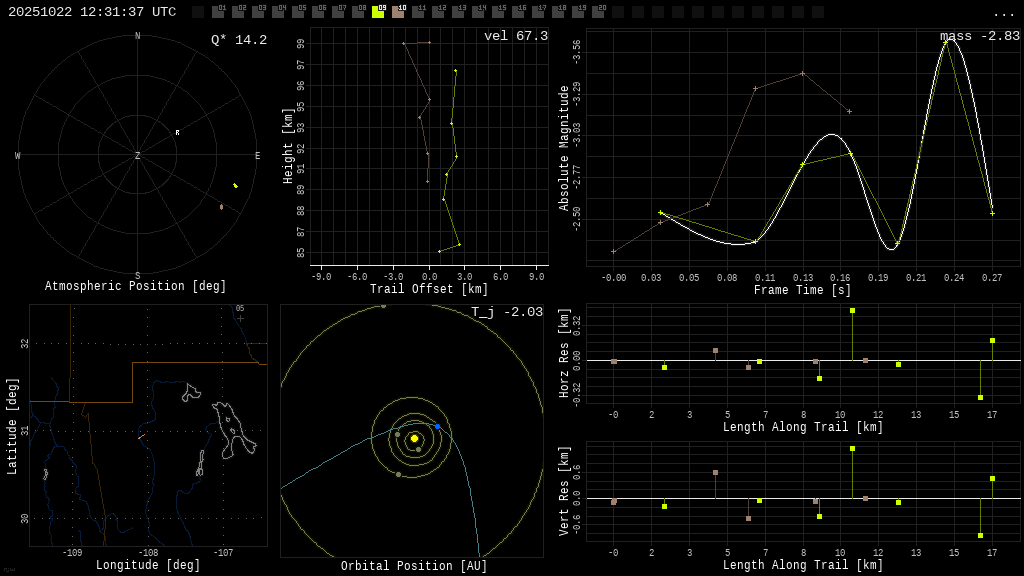Click the yellow meteor marker in sky plot
Screen dimensions: 1024x576
coord(236,185)
